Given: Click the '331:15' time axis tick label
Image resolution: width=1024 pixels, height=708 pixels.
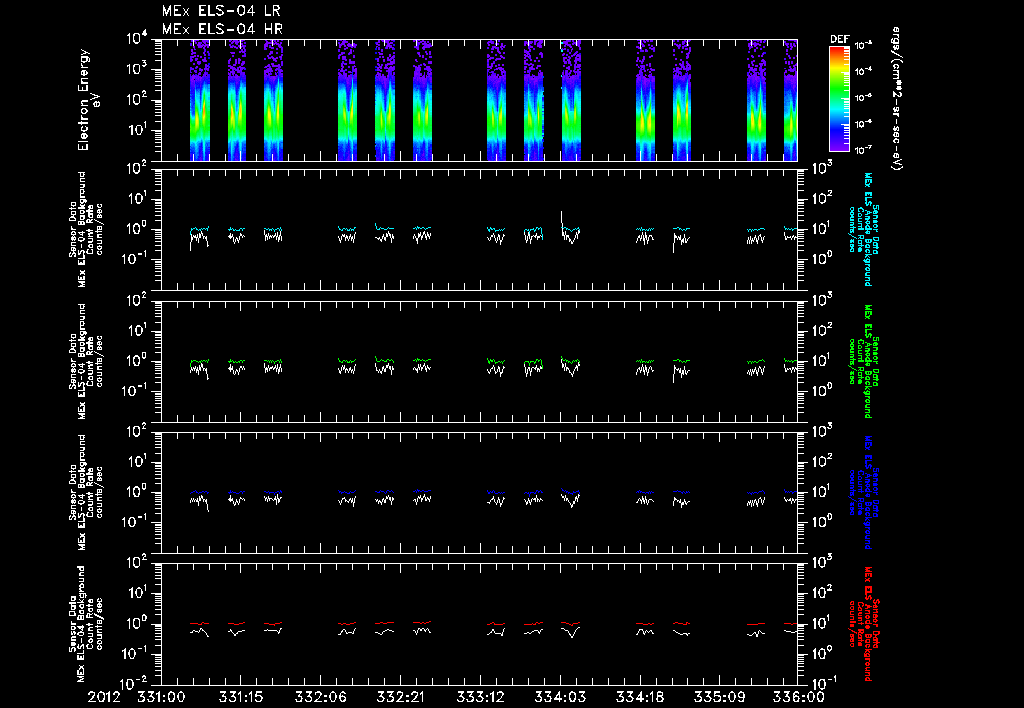Looking at the screenshot, I should (x=240, y=698).
